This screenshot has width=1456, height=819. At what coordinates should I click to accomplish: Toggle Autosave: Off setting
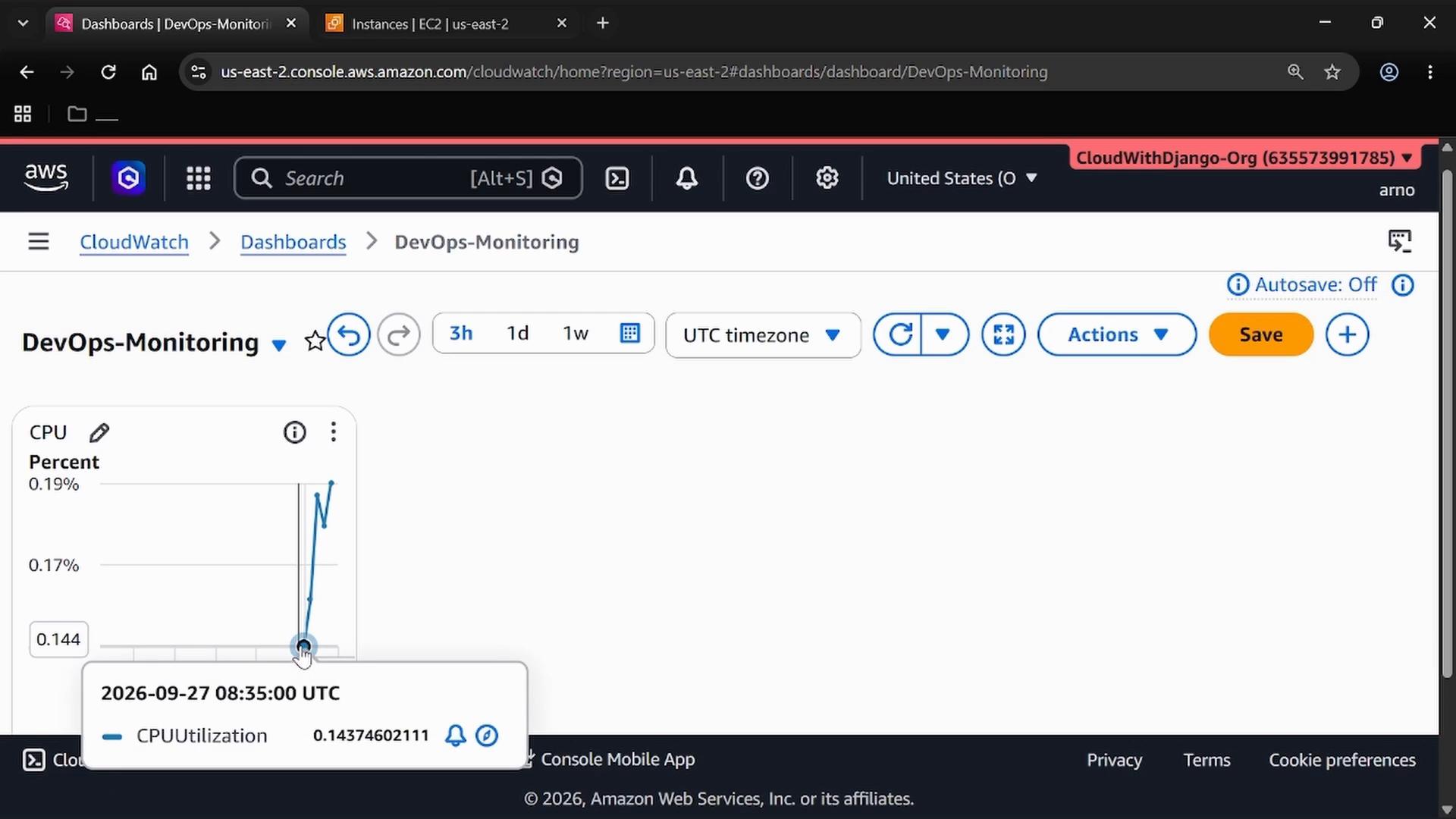click(x=1315, y=285)
